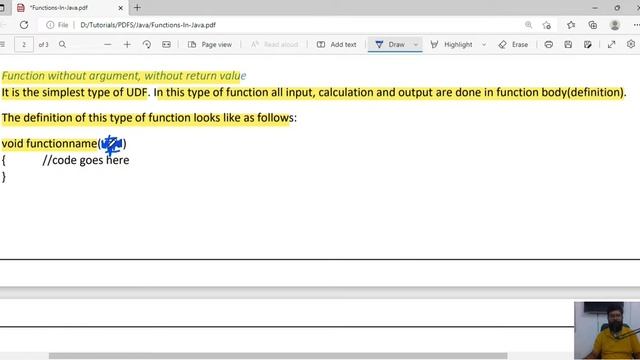Open Page view options
The image size is (640, 360).
[210, 44]
